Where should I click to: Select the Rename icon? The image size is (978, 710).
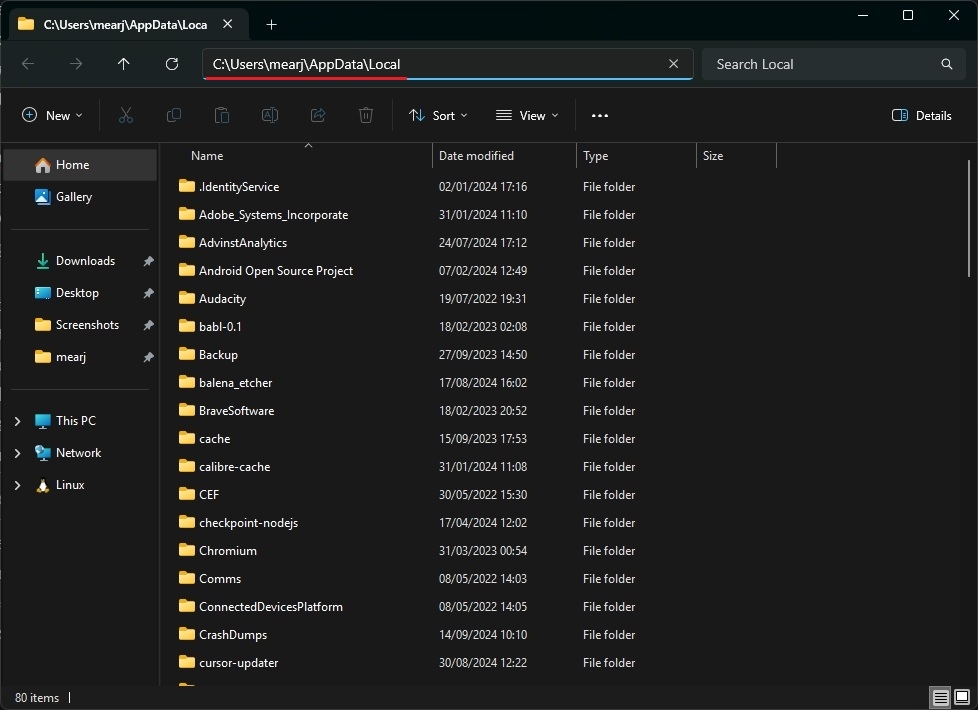pyautogui.click(x=270, y=115)
